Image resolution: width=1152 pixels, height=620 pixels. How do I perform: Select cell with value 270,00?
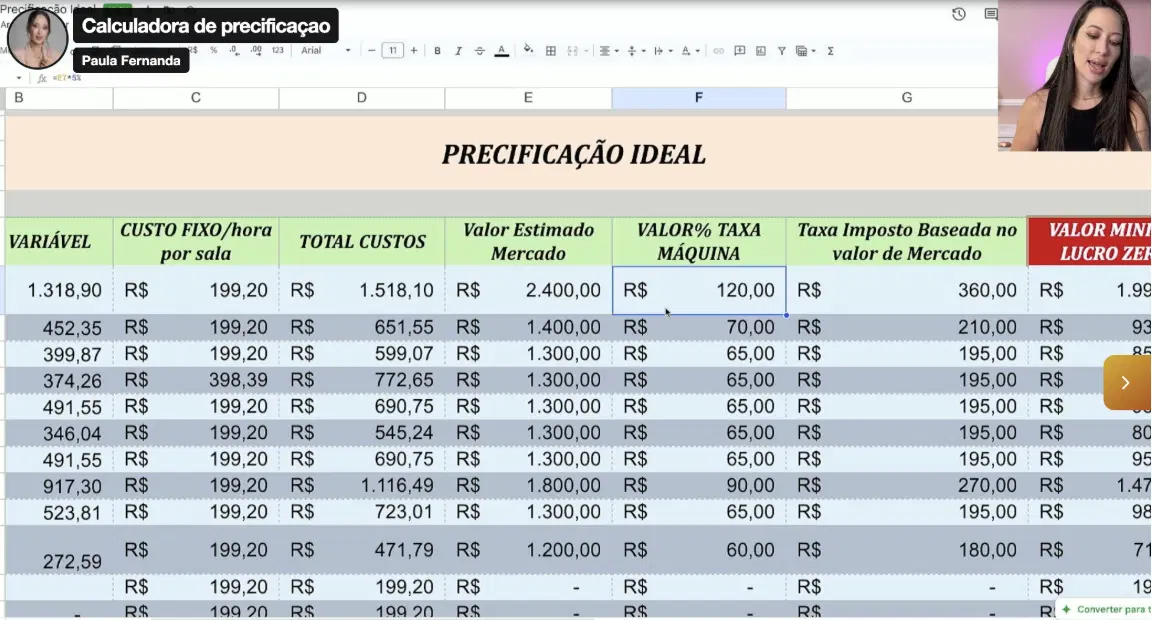pos(907,486)
